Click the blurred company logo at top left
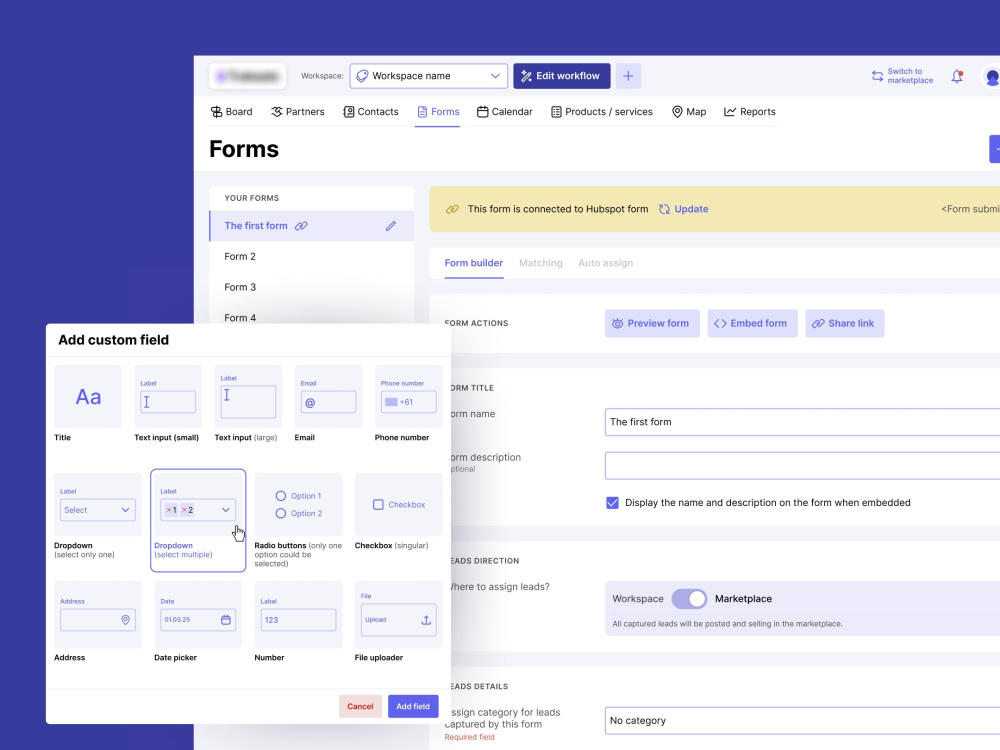This screenshot has width=1000, height=750. [247, 76]
